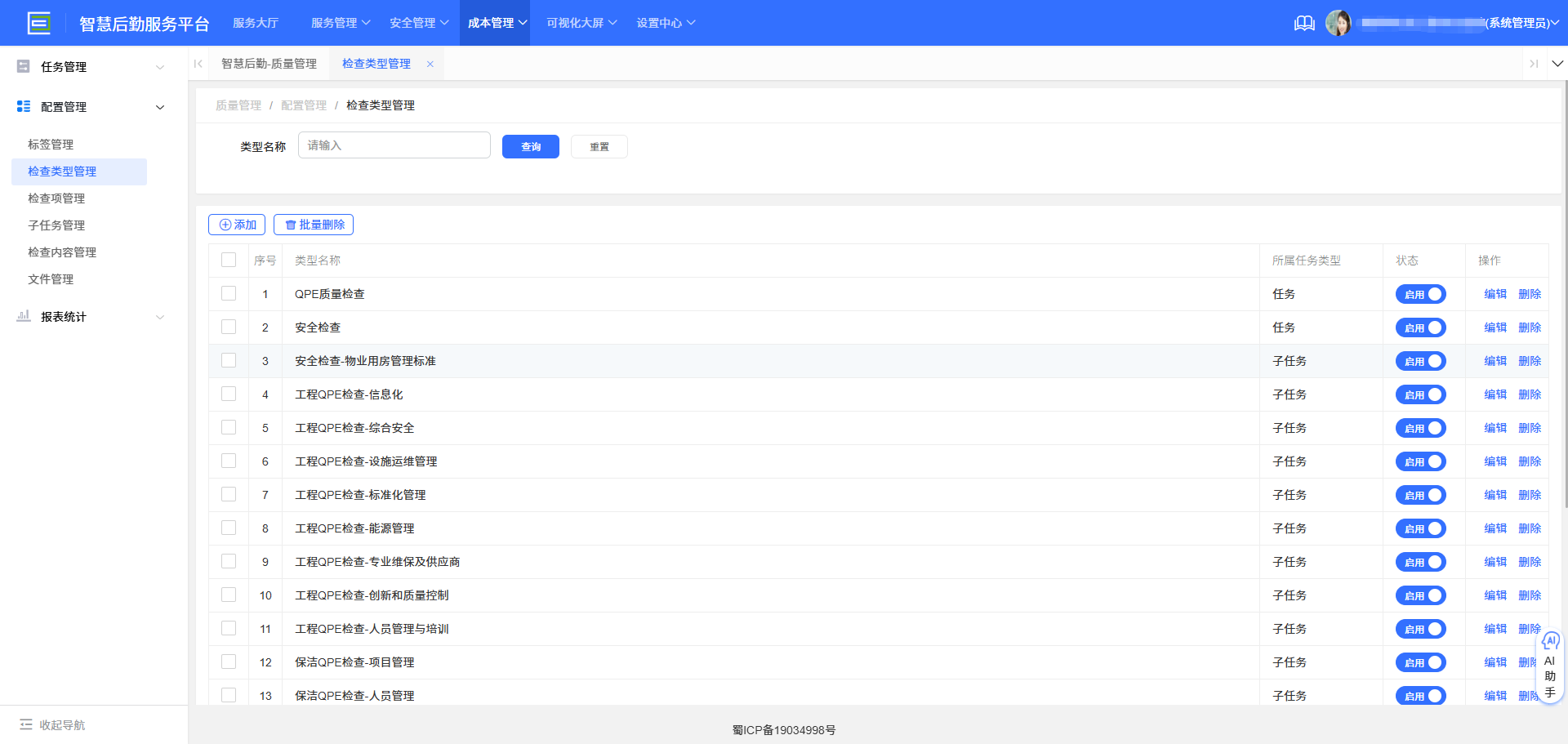1568x744 pixels.
Task: Switch to the 智慧后勤-质量管理 tab
Action: [x=269, y=63]
